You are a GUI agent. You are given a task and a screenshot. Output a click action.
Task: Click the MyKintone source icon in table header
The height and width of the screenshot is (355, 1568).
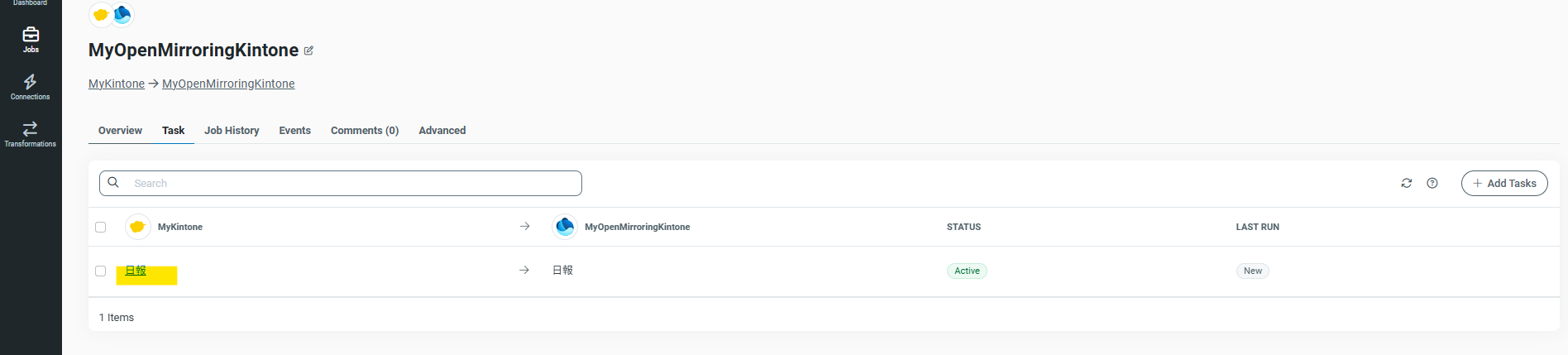point(137,227)
